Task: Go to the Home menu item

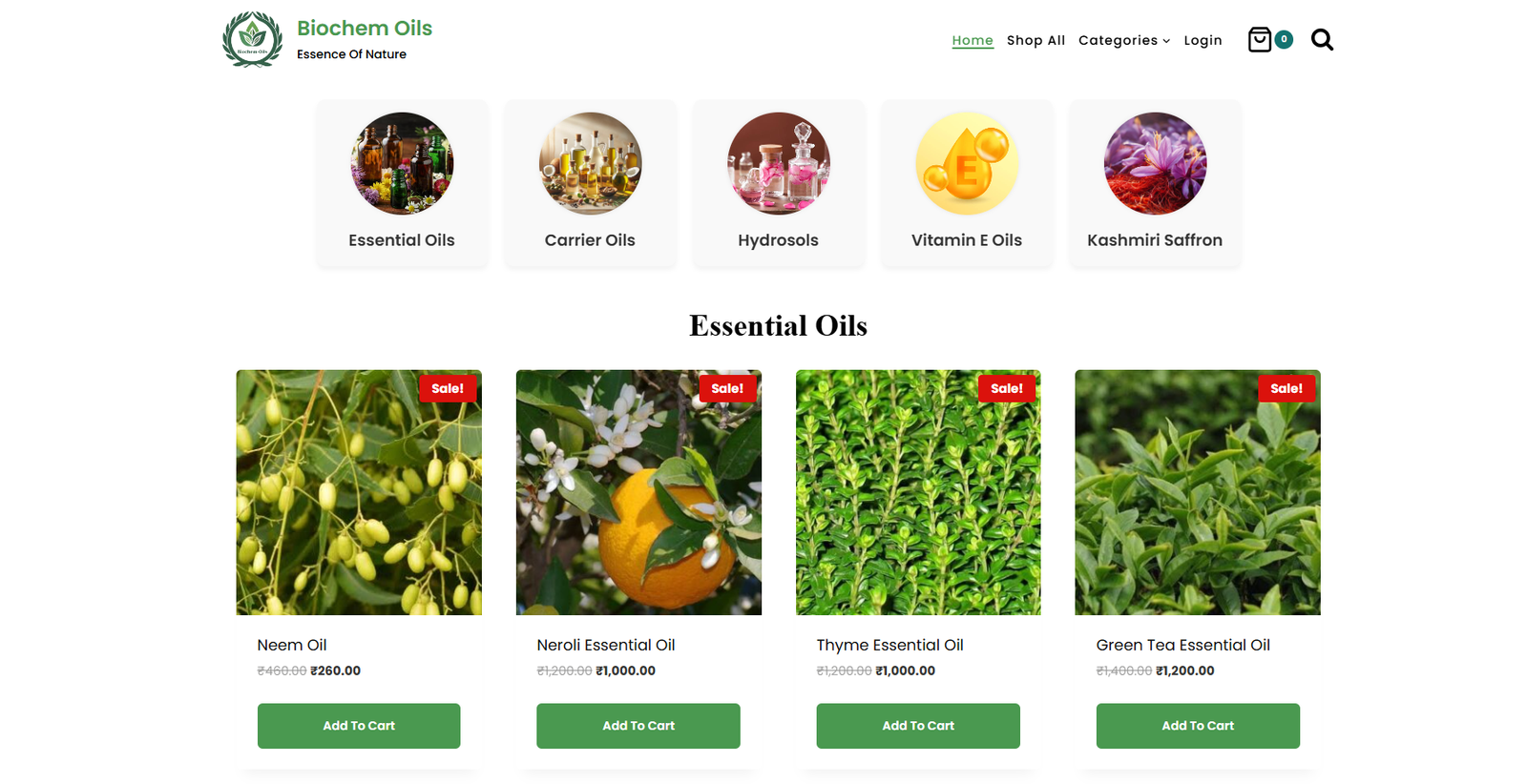Action: [x=973, y=40]
